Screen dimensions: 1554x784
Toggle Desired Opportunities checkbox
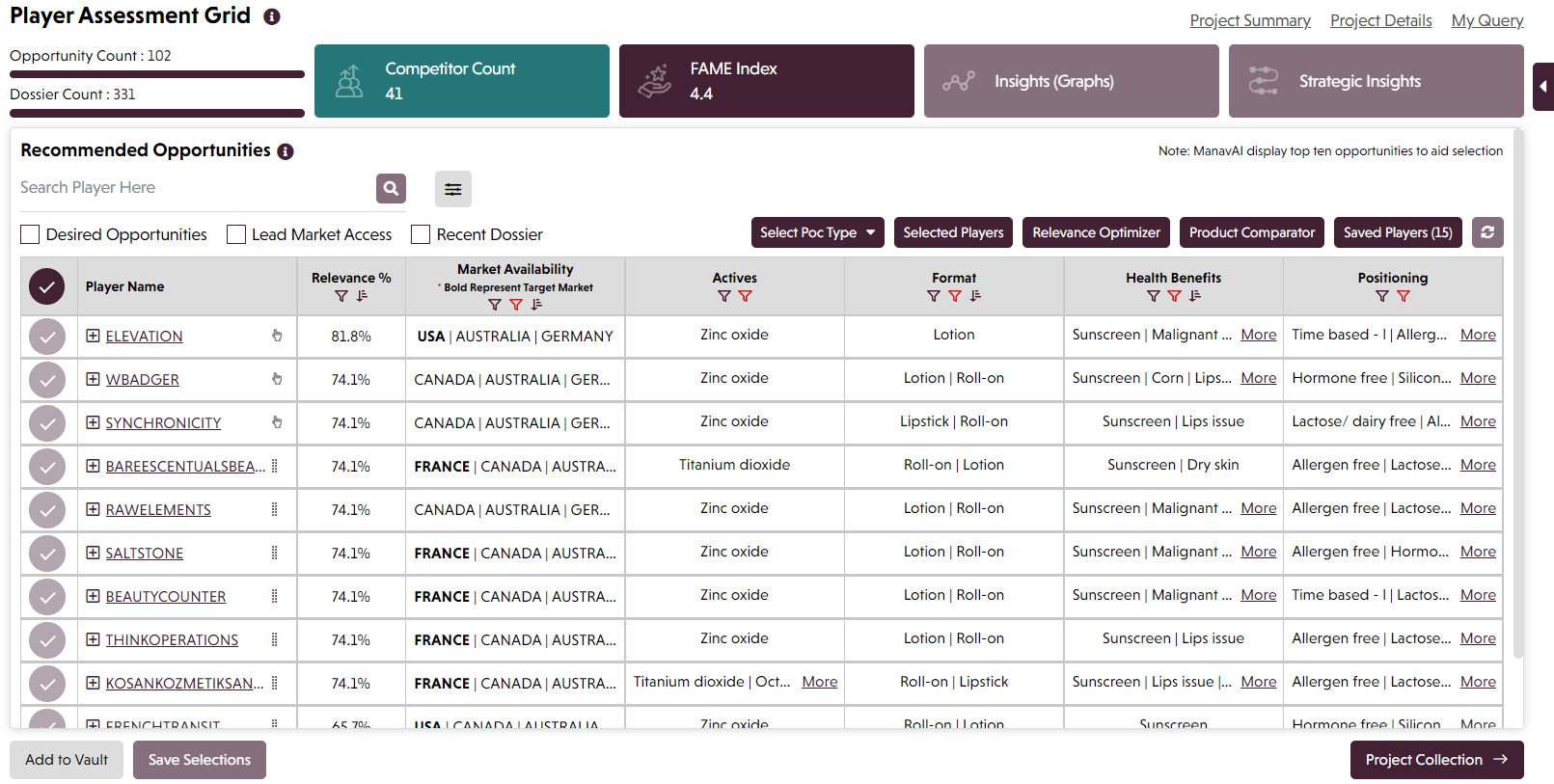coord(30,234)
